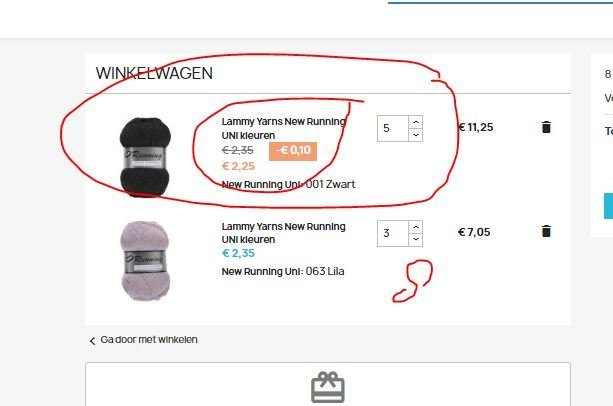Screen dimensions: 613x406
Task: Click the 'New Running Uni: 001 Zwart' variant text
Action: point(289,184)
